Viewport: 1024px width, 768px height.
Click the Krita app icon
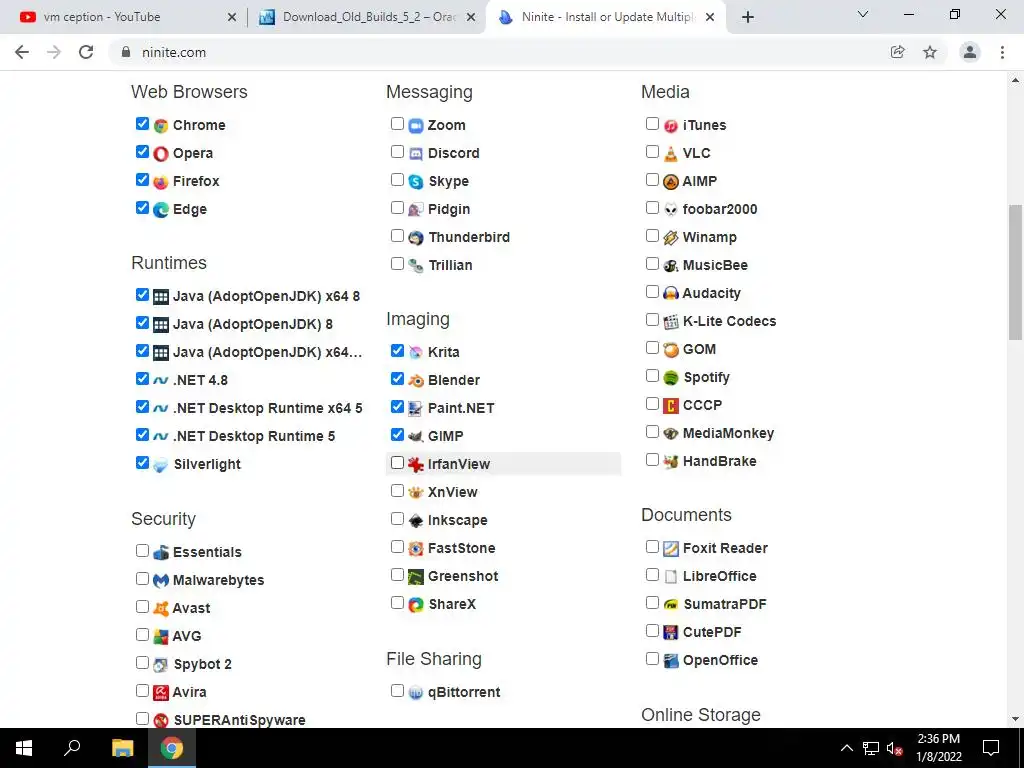[x=416, y=352]
